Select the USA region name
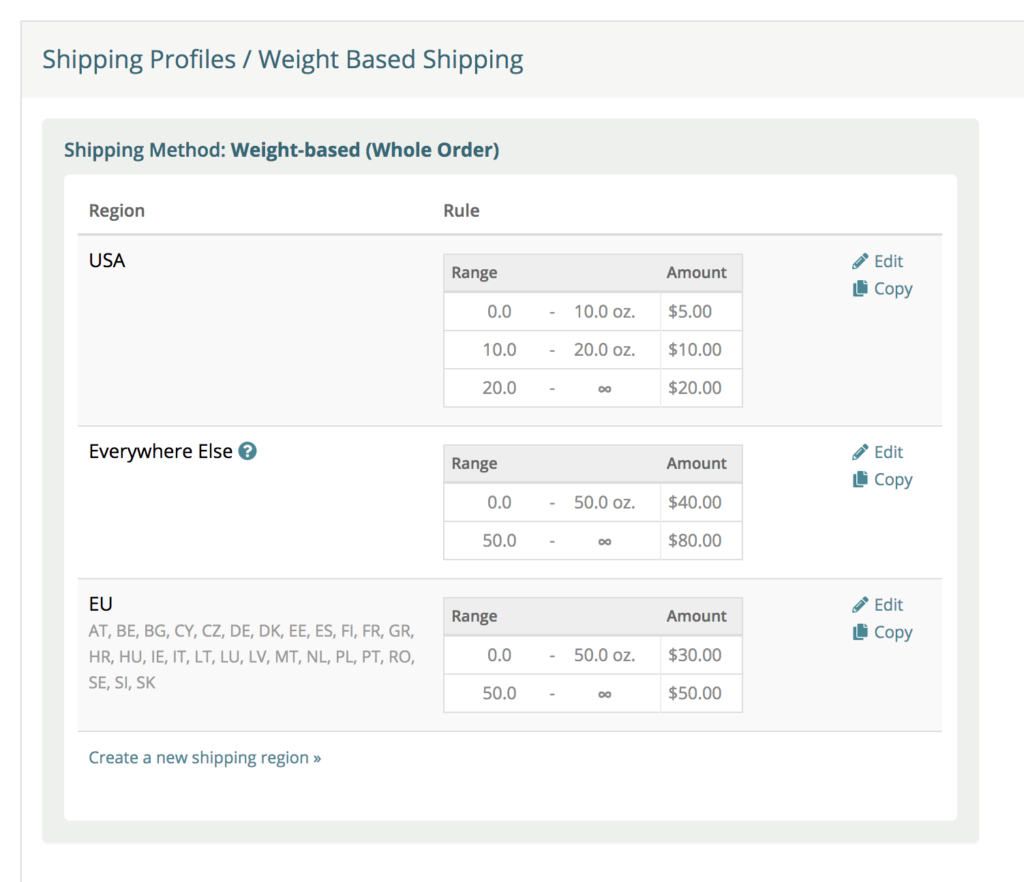 pyautogui.click(x=106, y=260)
